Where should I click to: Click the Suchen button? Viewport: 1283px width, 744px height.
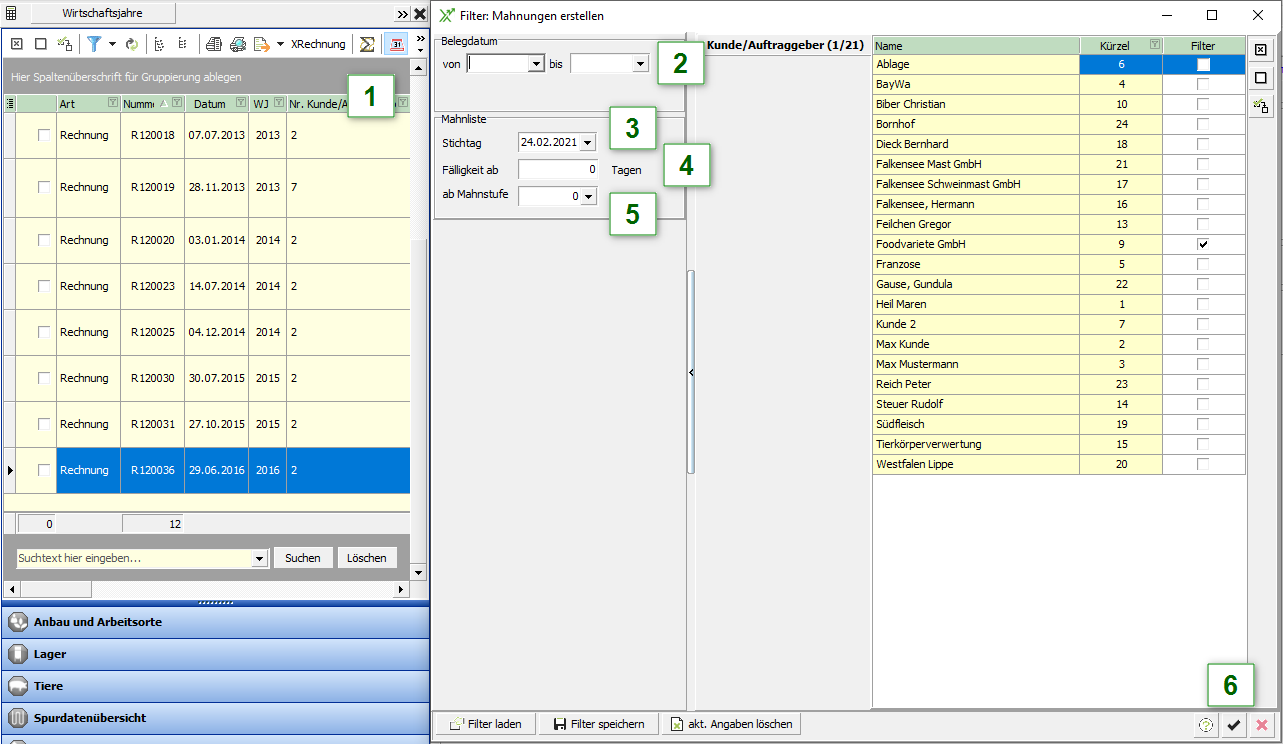[x=302, y=558]
